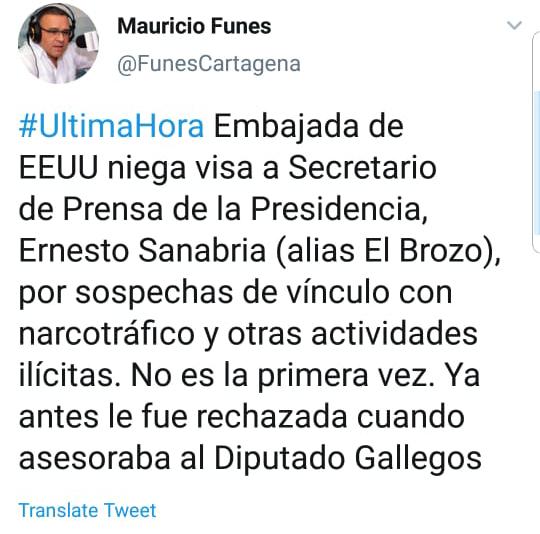The height and width of the screenshot is (534, 540).
Task: Open the circular profile avatar photo
Action: (x=58, y=43)
